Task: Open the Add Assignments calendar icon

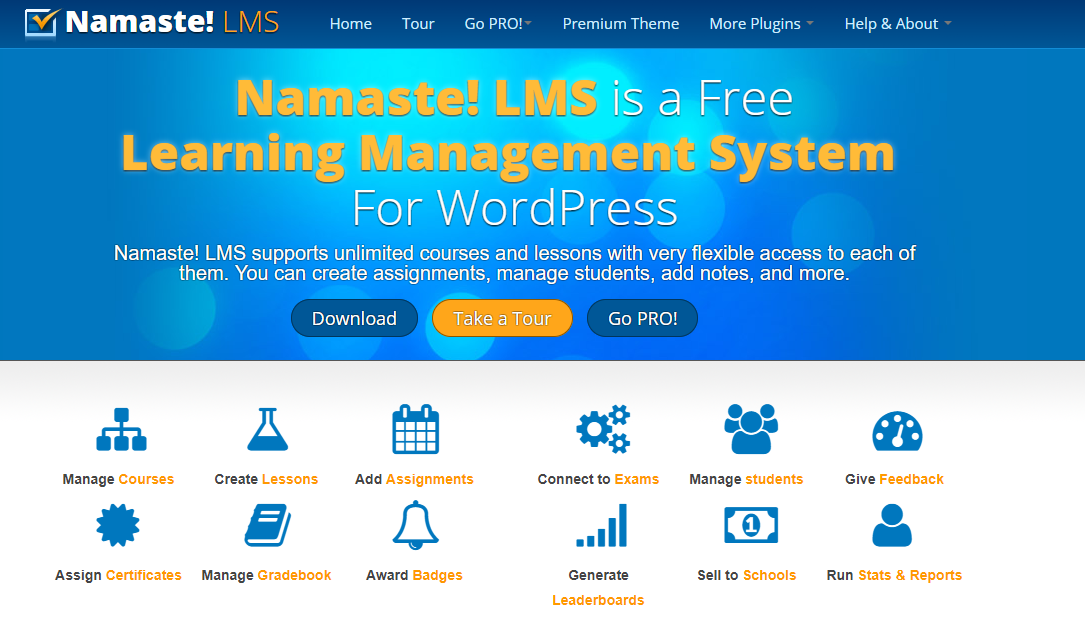Action: [415, 428]
